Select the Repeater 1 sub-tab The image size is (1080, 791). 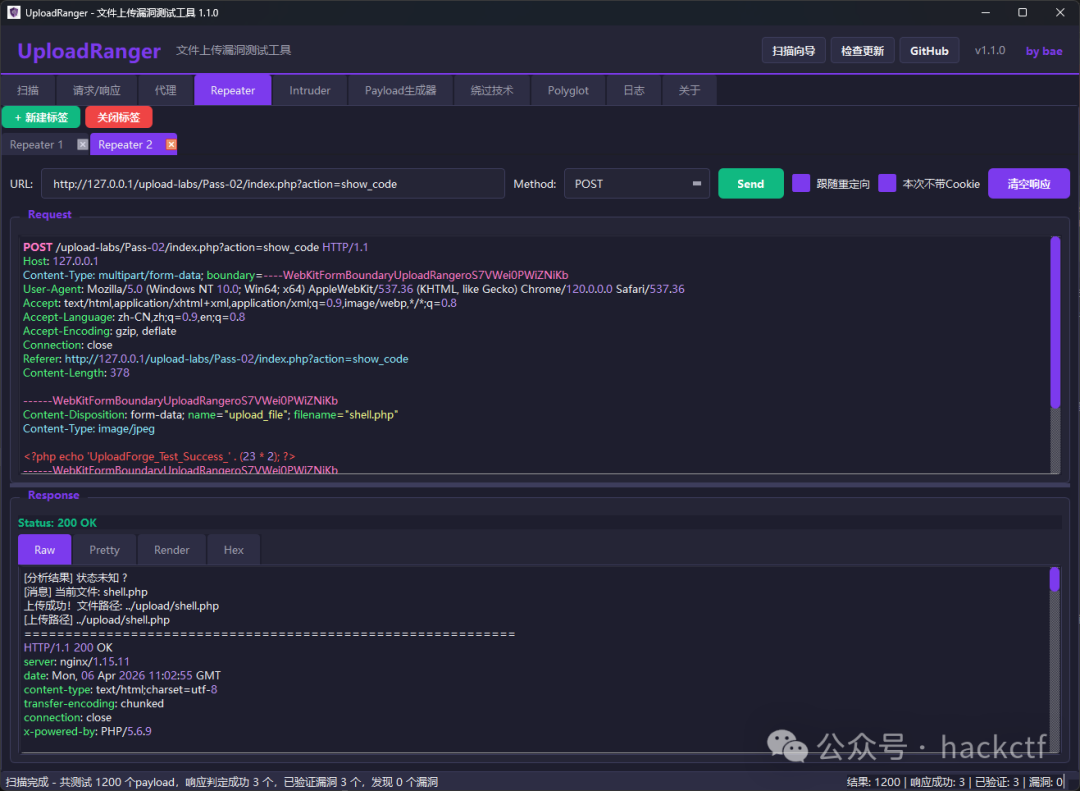(37, 145)
